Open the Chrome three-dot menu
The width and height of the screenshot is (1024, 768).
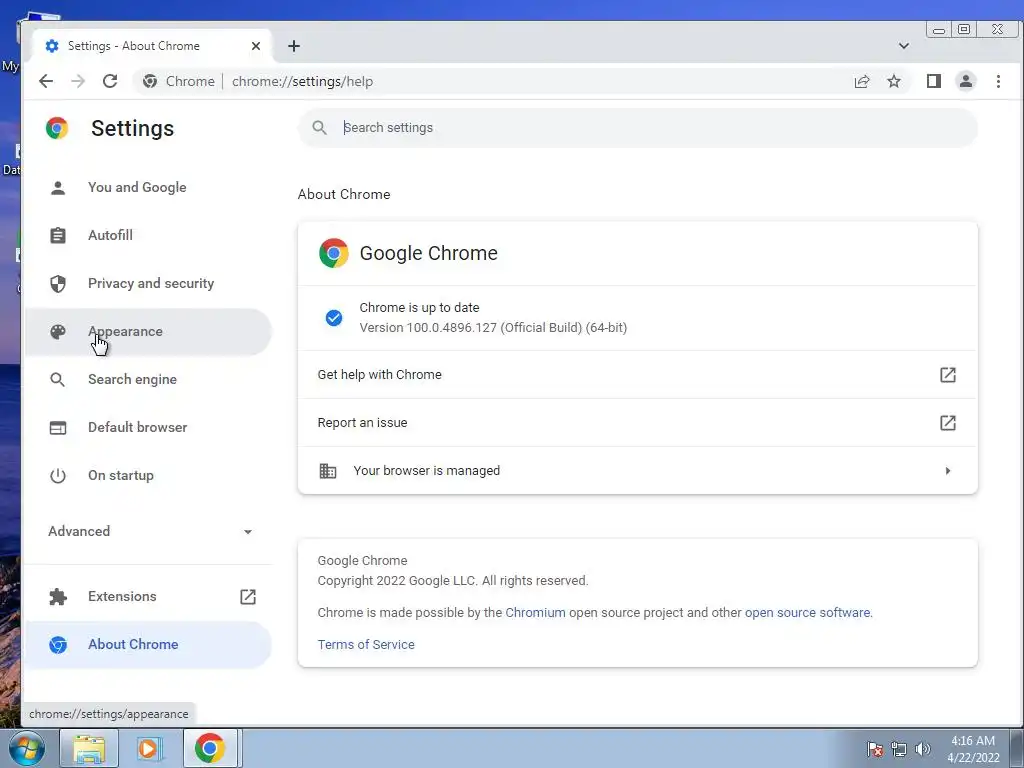pos(998,81)
